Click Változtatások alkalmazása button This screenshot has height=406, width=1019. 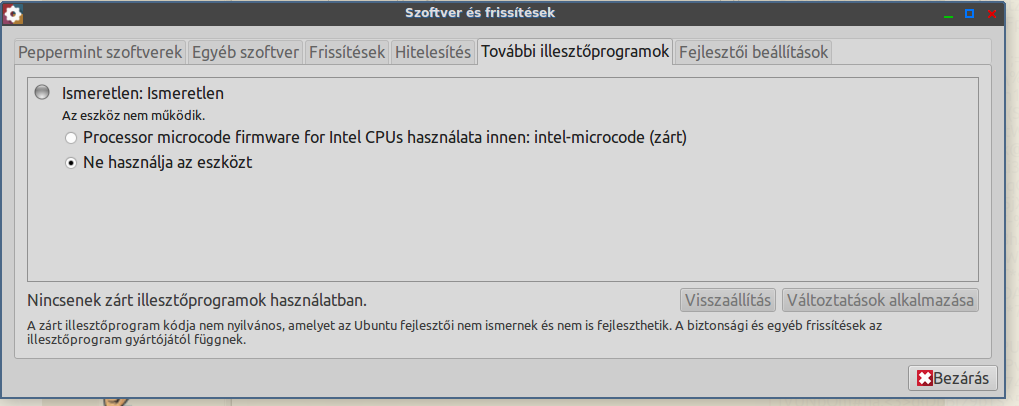click(881, 301)
